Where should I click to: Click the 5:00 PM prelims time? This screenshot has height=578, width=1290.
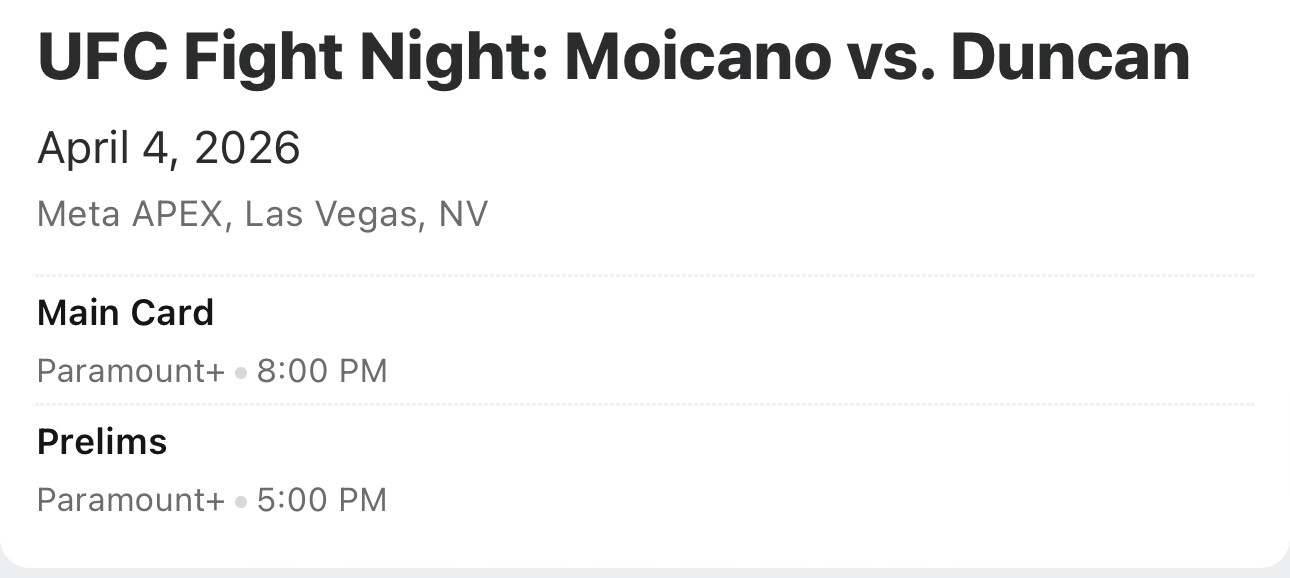coord(322,499)
